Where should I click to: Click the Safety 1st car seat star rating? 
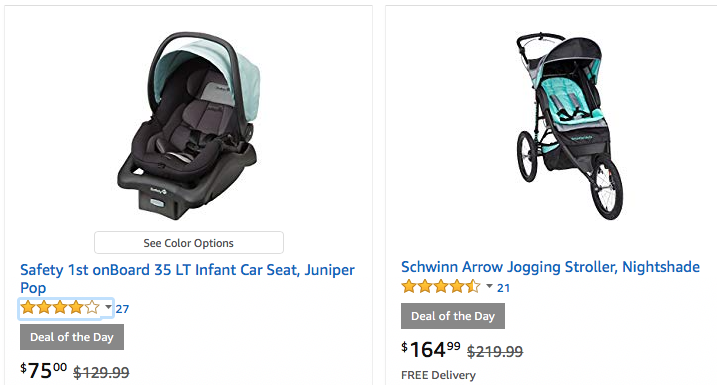coord(60,307)
